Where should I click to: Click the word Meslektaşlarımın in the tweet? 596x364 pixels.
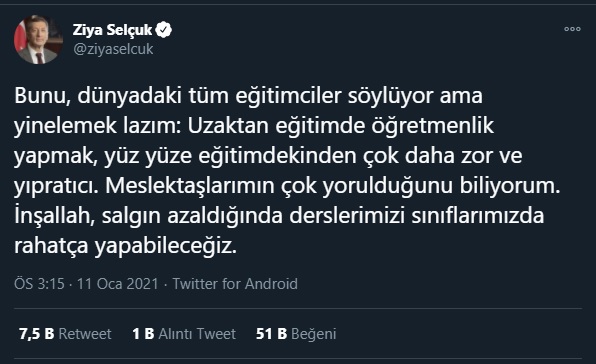tap(190, 186)
